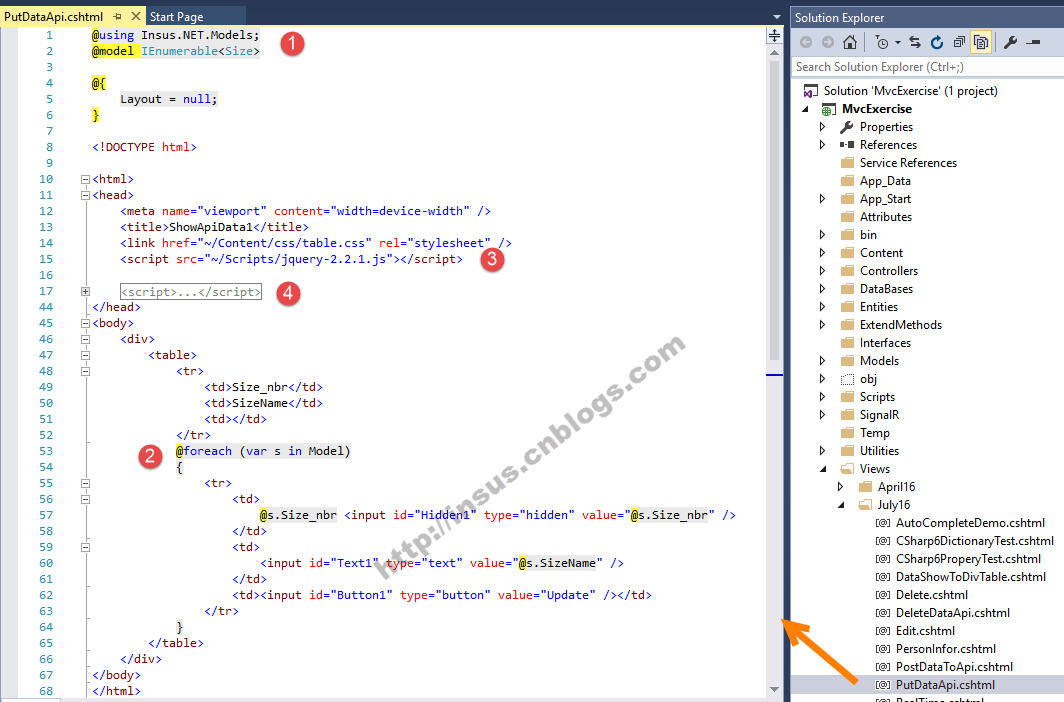
Task: Expand the Properties node arrow
Action: tap(822, 127)
